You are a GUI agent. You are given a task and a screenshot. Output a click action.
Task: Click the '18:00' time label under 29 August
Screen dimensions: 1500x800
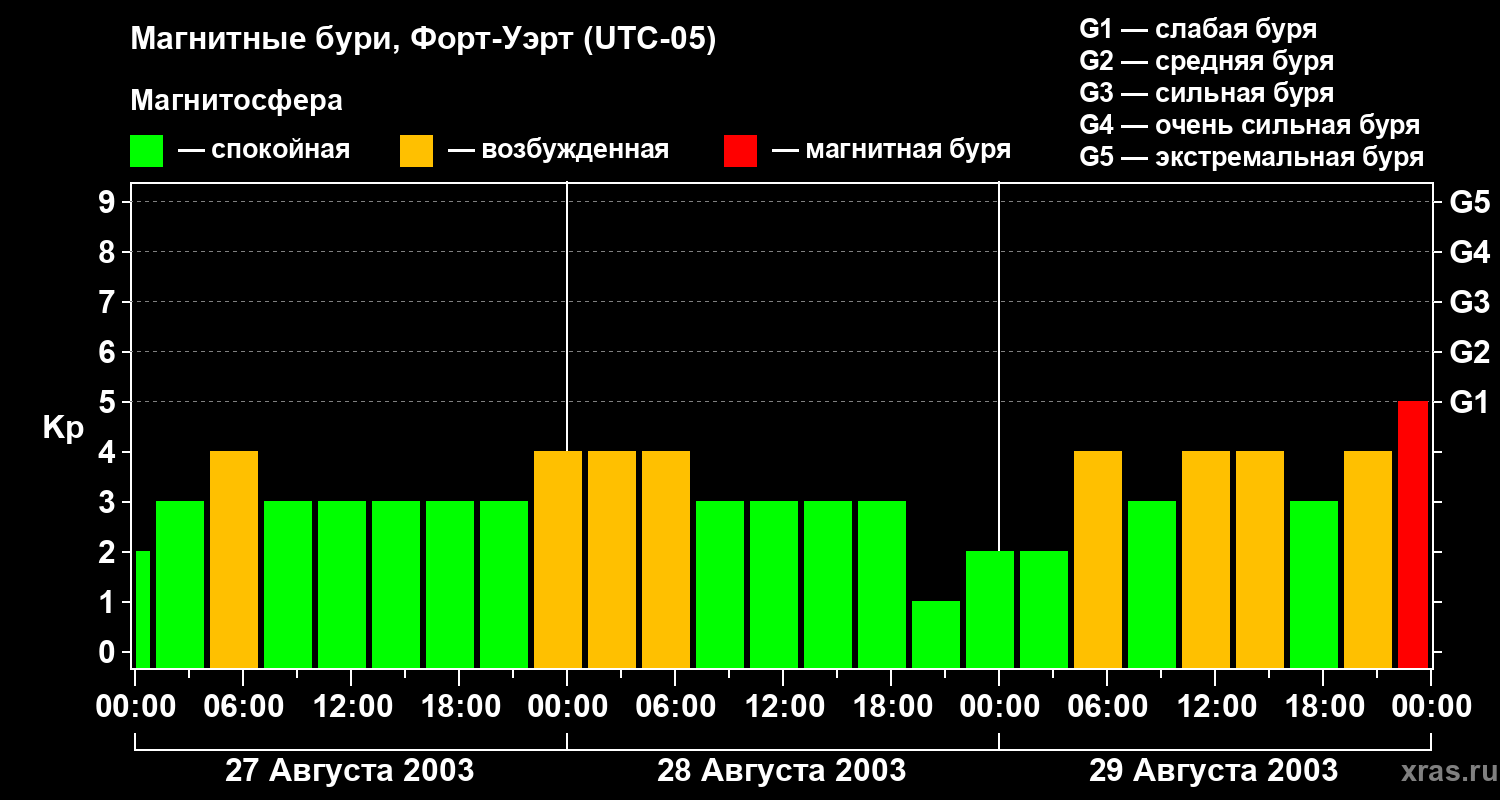(x=1323, y=706)
